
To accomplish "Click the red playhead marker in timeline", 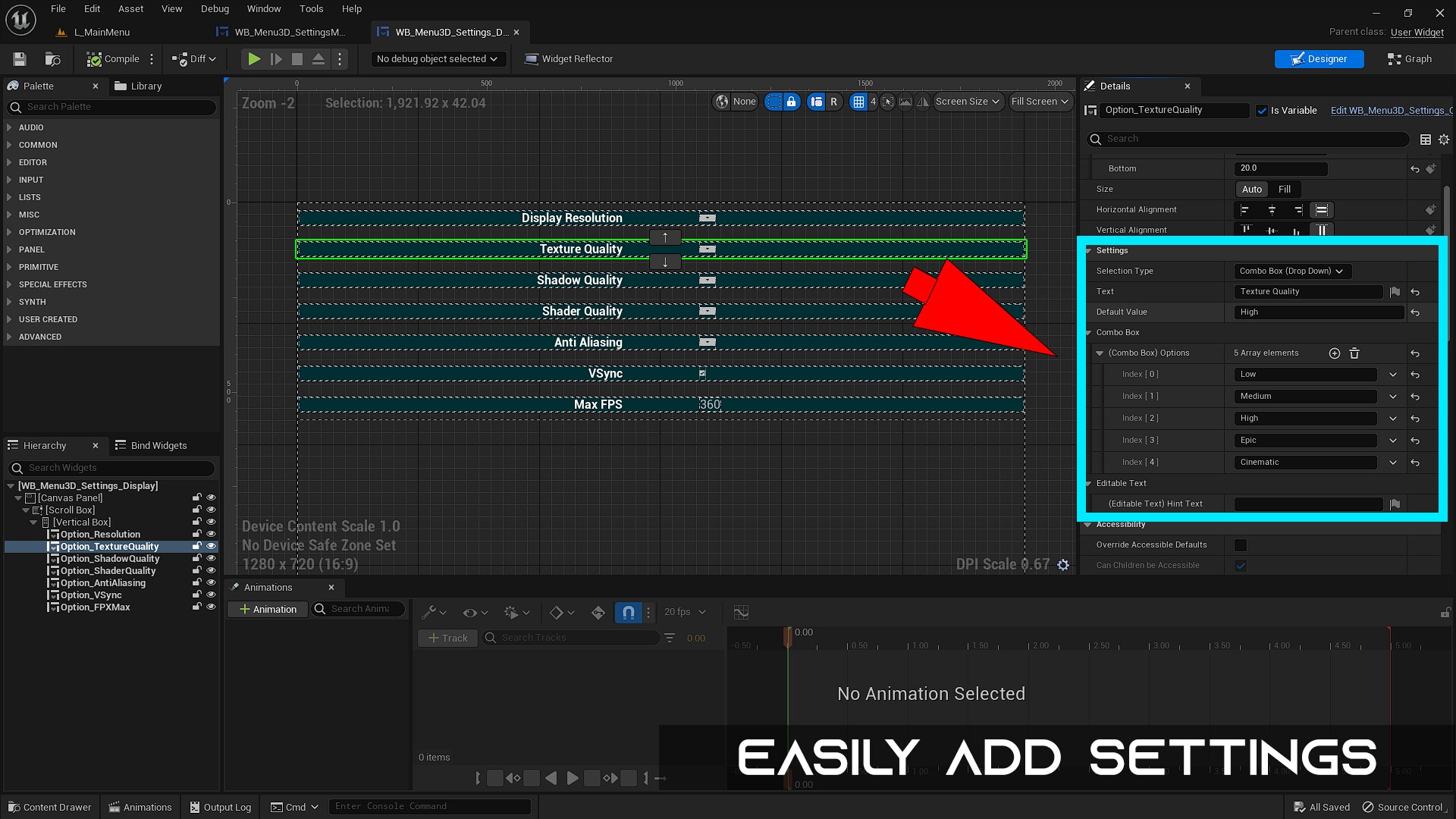I will pos(788,637).
